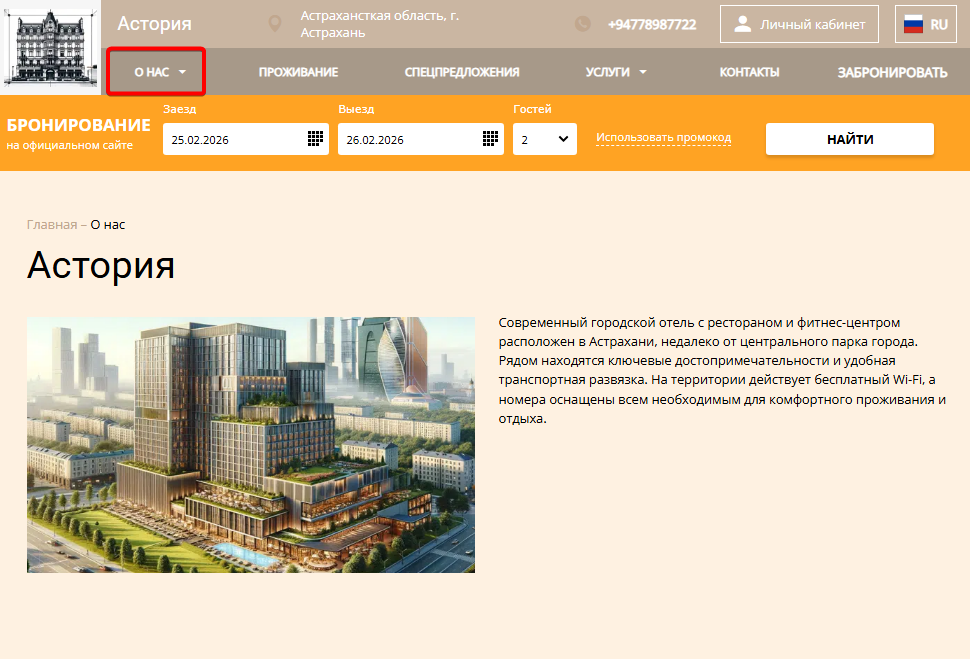Image resolution: width=970 pixels, height=659 pixels.
Task: Click the Астория page heading
Action: click(101, 265)
